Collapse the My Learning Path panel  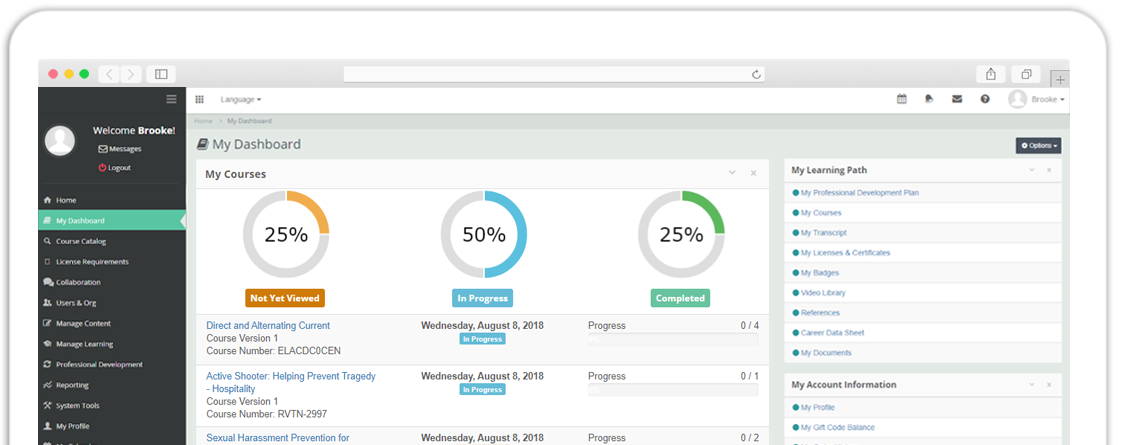click(1032, 170)
